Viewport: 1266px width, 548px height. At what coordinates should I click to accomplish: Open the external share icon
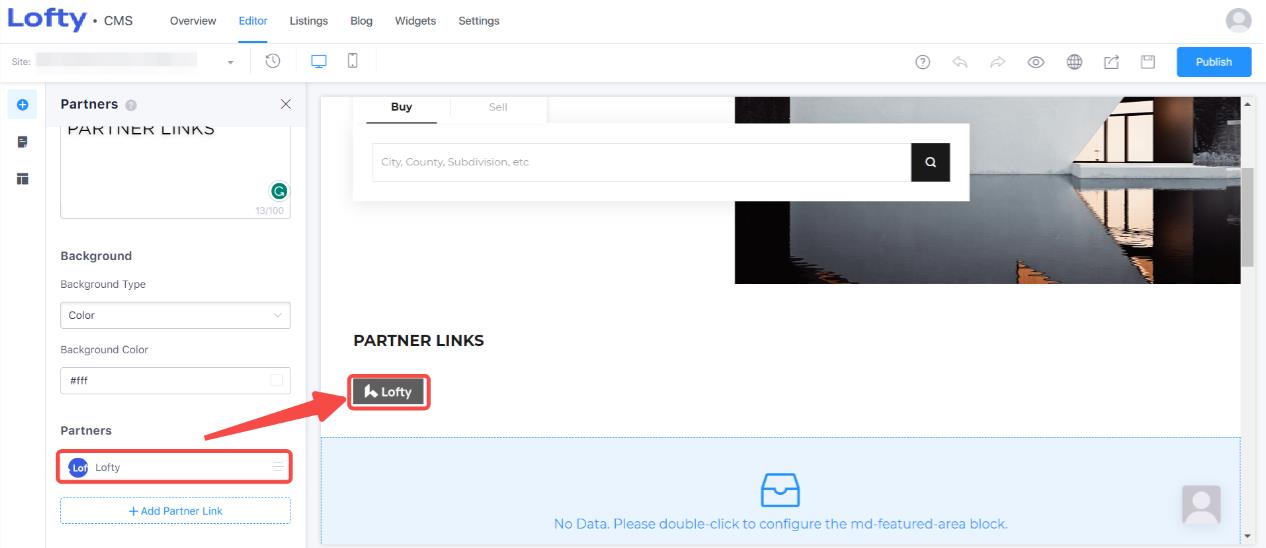pyautogui.click(x=1111, y=62)
